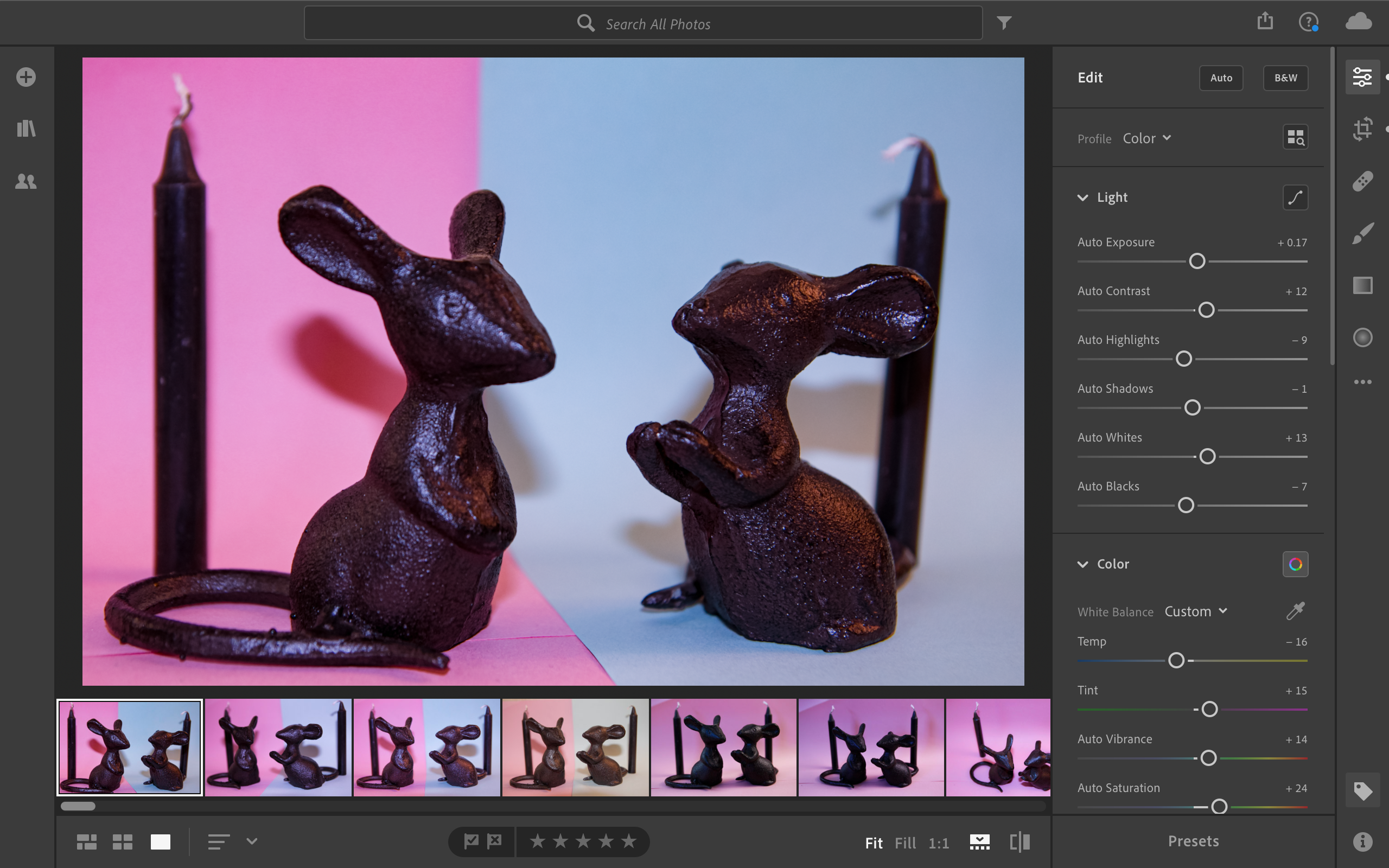The width and height of the screenshot is (1389, 868).
Task: Toggle the filmstrip visibility icon
Action: [x=979, y=842]
